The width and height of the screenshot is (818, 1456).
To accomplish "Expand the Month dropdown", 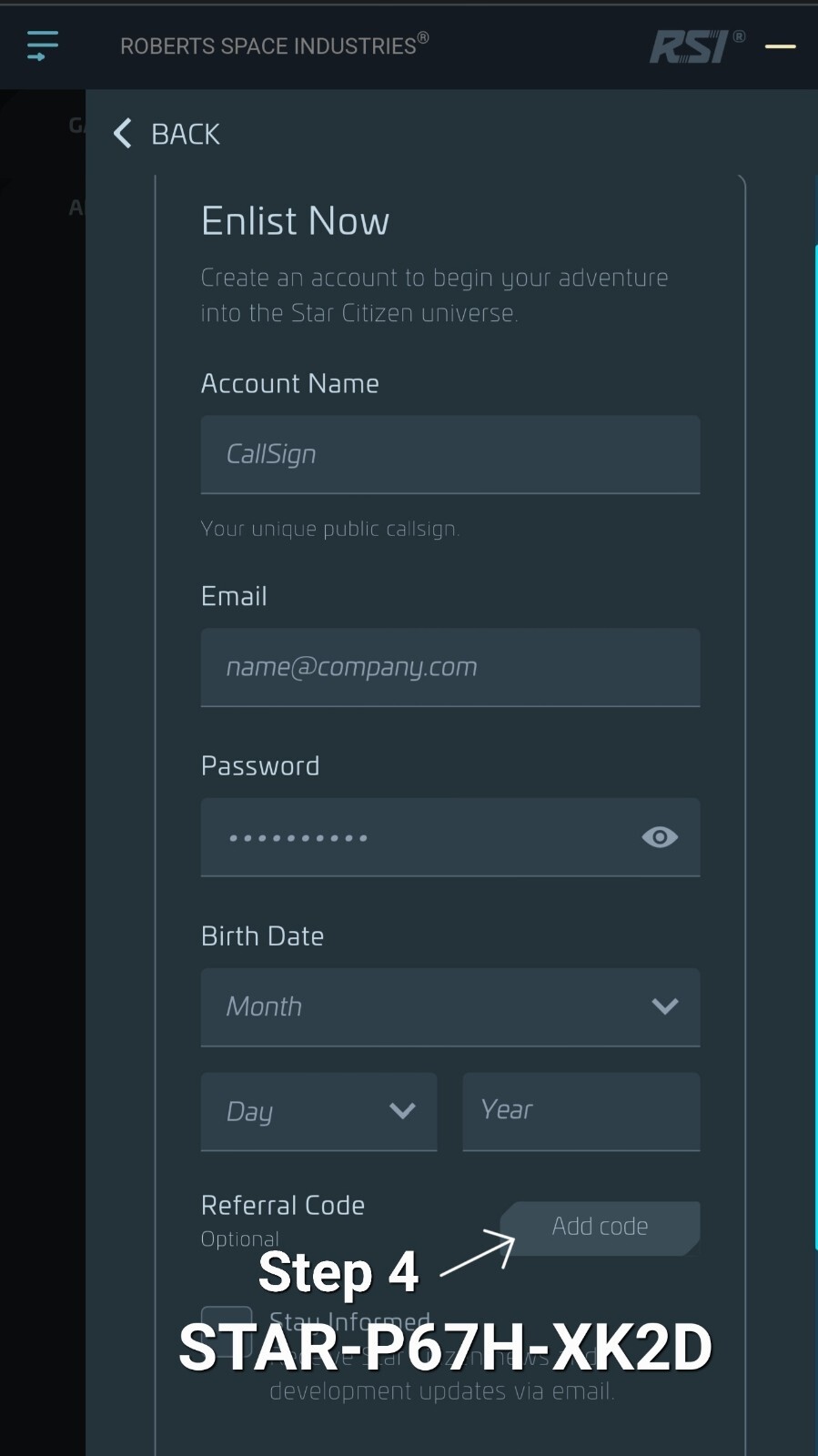I will click(x=450, y=1007).
